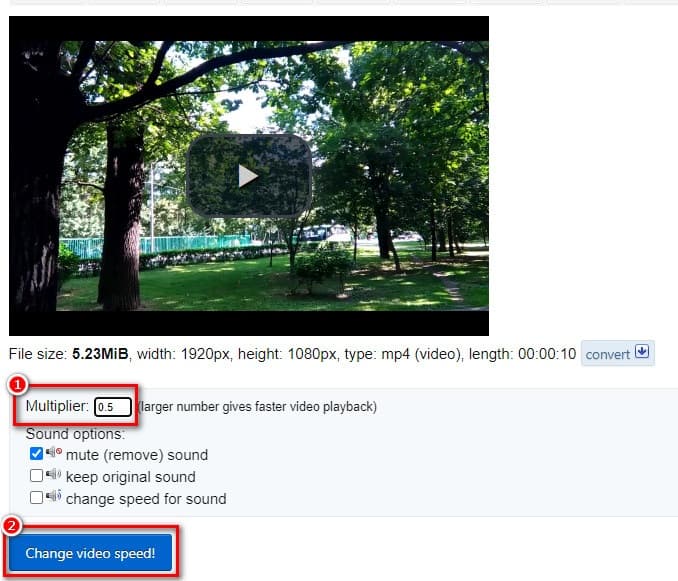678x581 pixels.
Task: Play the park video preview
Action: pos(249,176)
